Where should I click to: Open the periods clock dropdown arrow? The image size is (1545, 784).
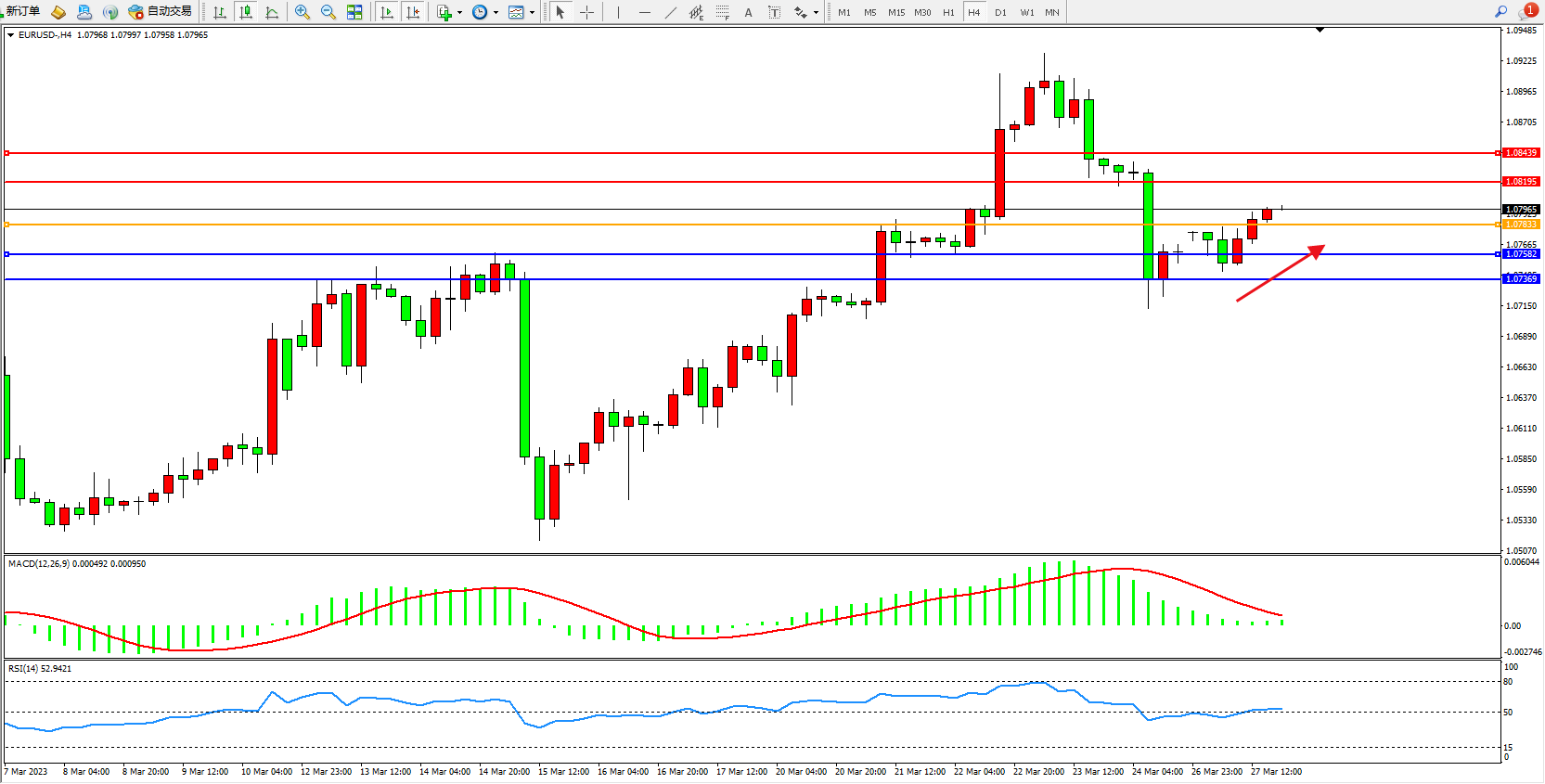[496, 12]
